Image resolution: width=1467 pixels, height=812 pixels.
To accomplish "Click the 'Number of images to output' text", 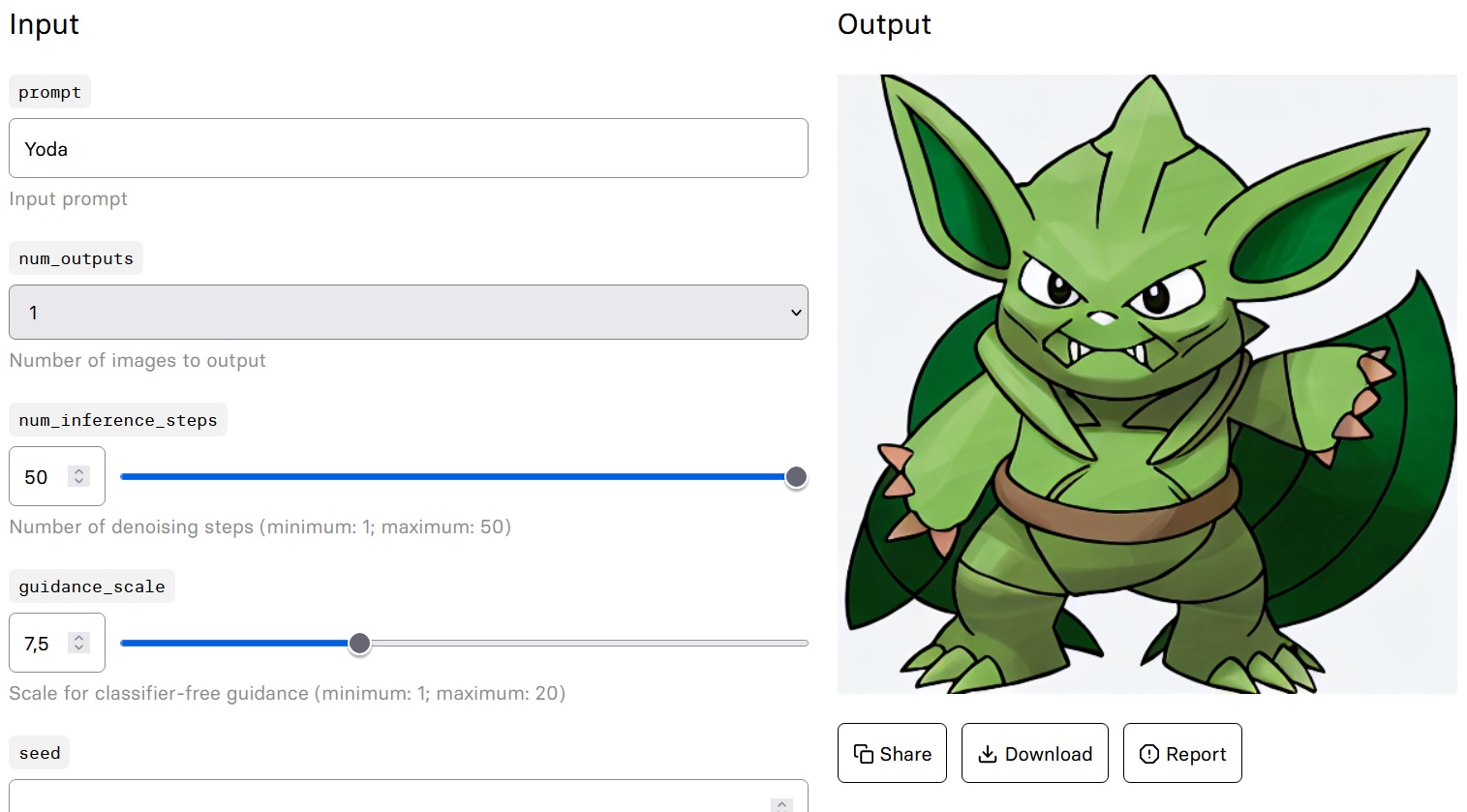I will coord(138,360).
